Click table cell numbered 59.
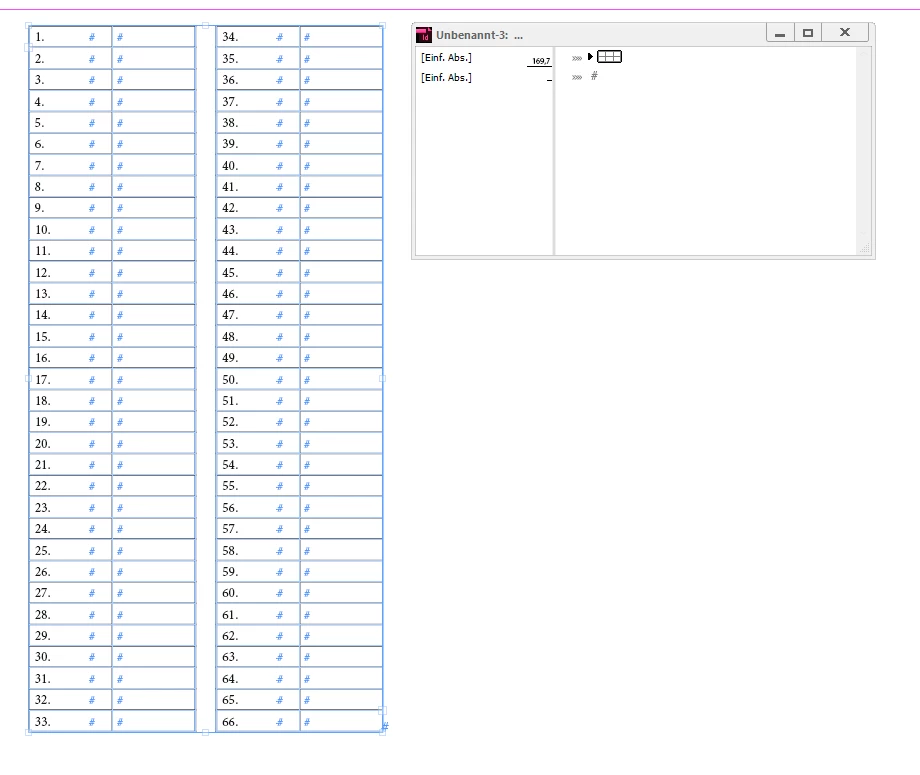The height and width of the screenshot is (775, 920). (x=258, y=571)
